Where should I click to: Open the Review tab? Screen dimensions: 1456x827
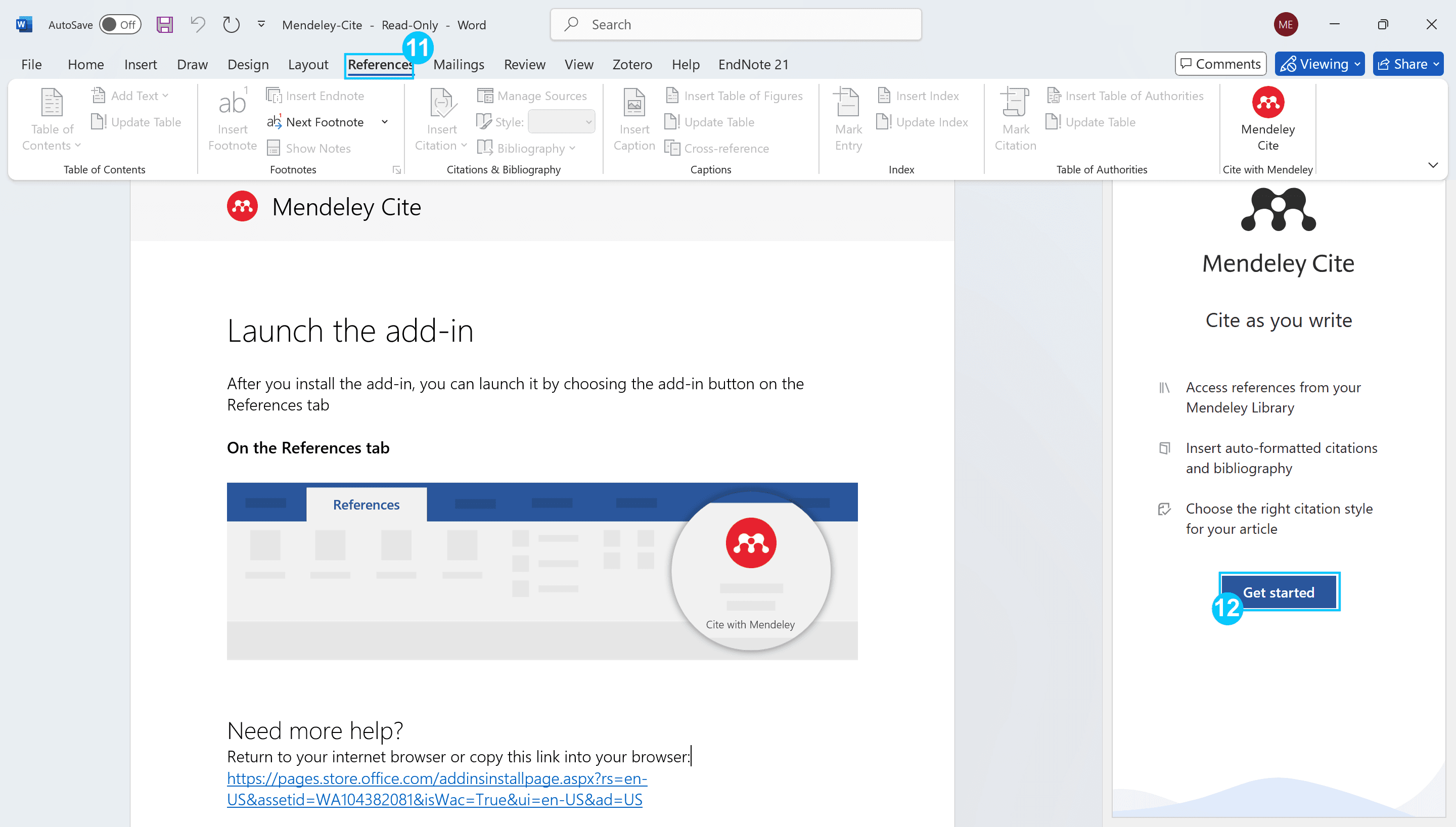tap(524, 64)
